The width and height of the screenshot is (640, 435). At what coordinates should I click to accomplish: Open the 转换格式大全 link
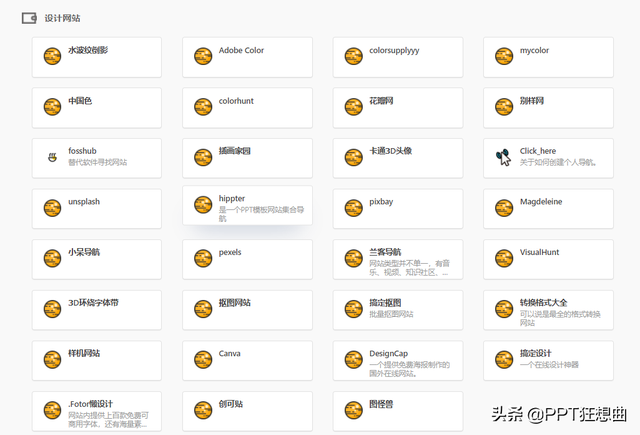[x=544, y=303]
